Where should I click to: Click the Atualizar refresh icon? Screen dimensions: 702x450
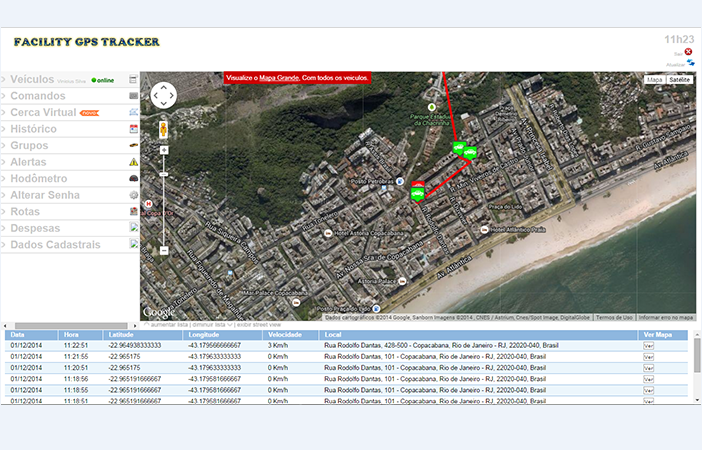tap(690, 63)
